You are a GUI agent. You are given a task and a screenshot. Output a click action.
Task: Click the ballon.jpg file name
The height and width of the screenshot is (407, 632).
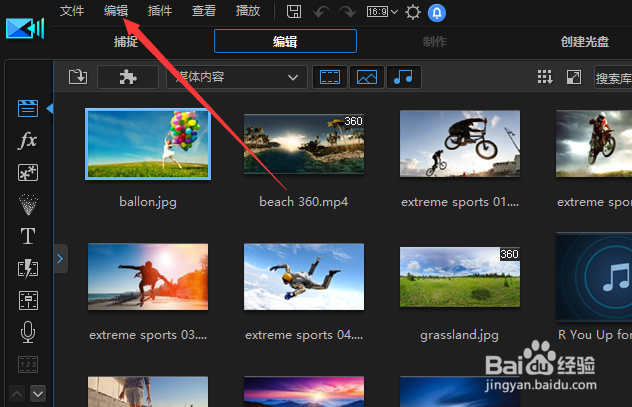[148, 202]
